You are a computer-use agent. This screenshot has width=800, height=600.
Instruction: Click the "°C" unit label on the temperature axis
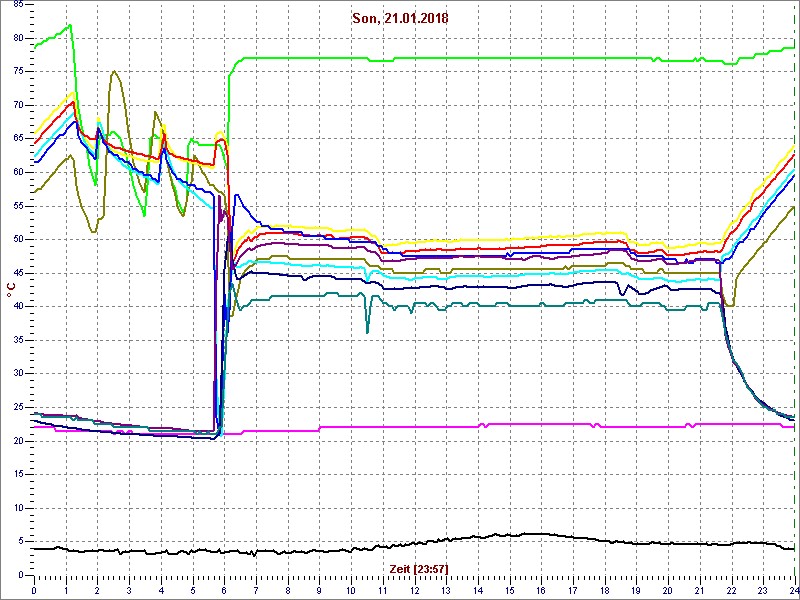click(x=10, y=290)
